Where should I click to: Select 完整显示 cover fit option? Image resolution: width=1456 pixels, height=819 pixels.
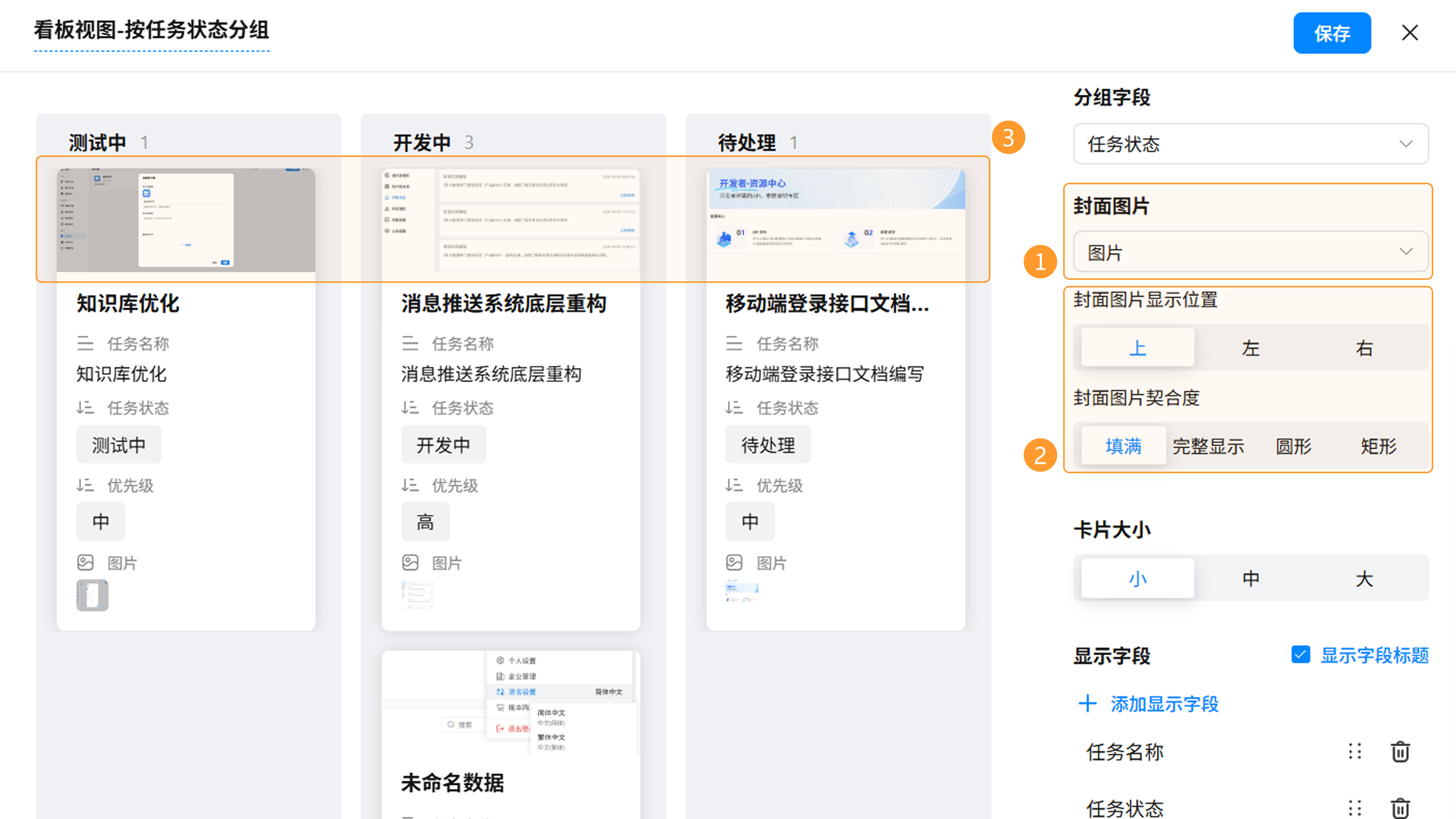1208,446
